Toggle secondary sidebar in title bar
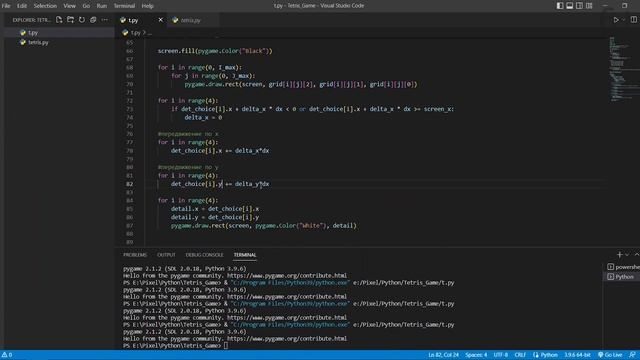Screen dimensions: 640x360 coord(579,6)
